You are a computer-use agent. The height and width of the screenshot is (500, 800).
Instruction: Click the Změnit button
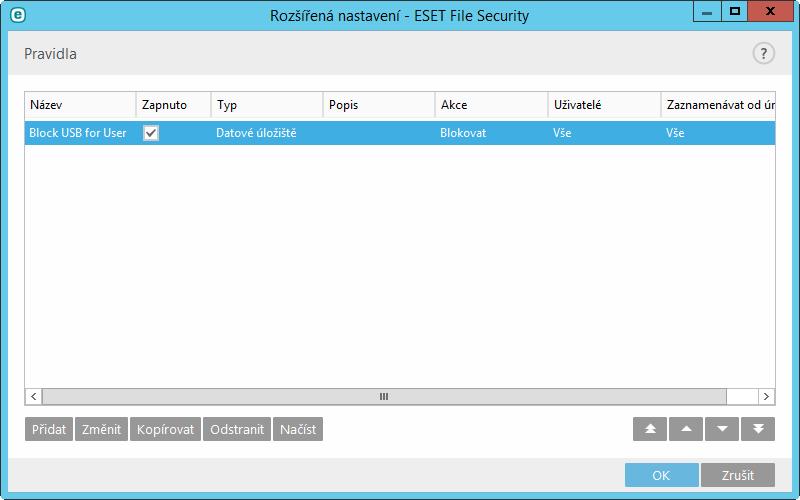pos(101,429)
